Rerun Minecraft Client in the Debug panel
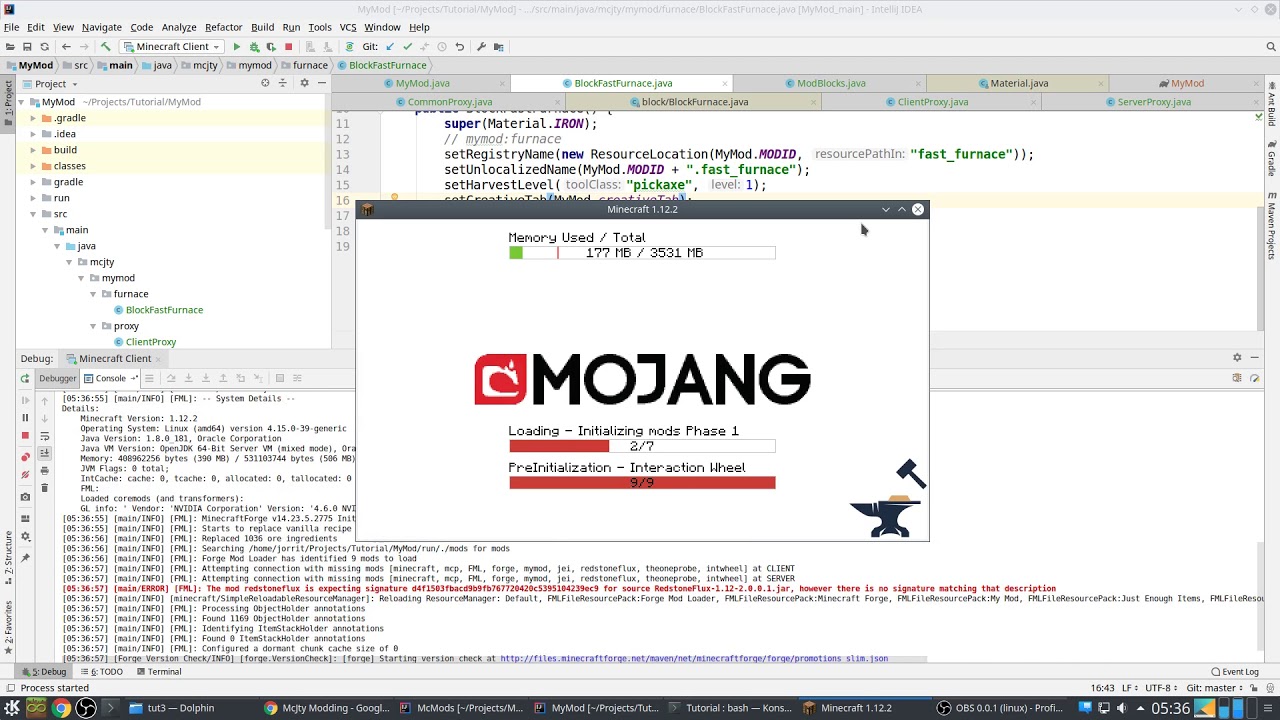This screenshot has height=720, width=1280. (25, 379)
